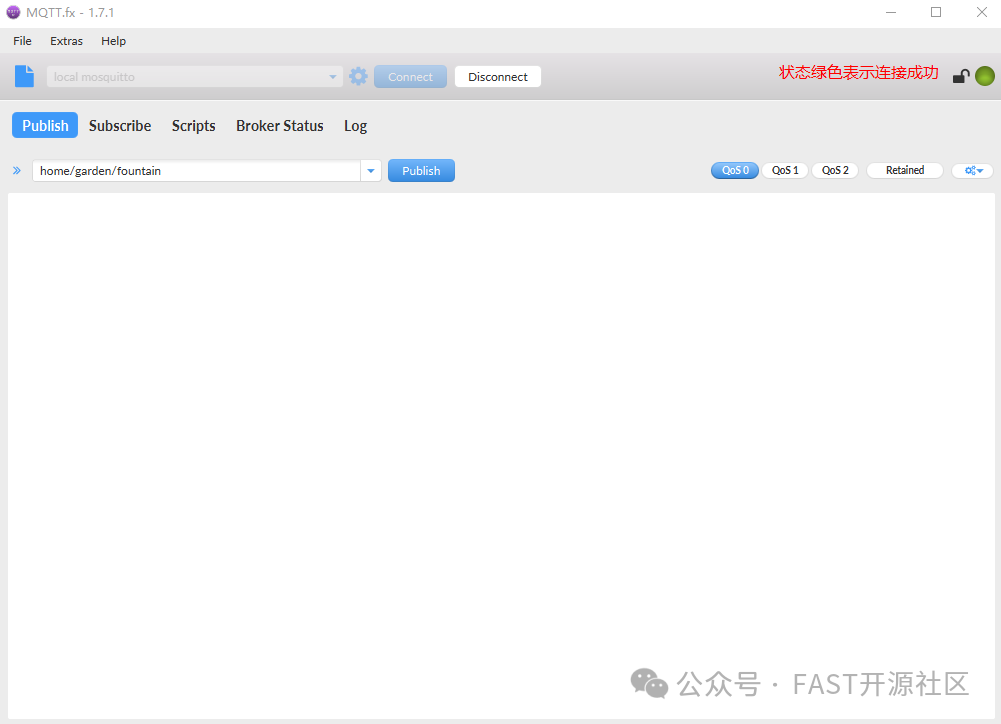This screenshot has width=1001, height=724.
Task: Open the local mosquitto profile dropdown
Action: [x=333, y=75]
